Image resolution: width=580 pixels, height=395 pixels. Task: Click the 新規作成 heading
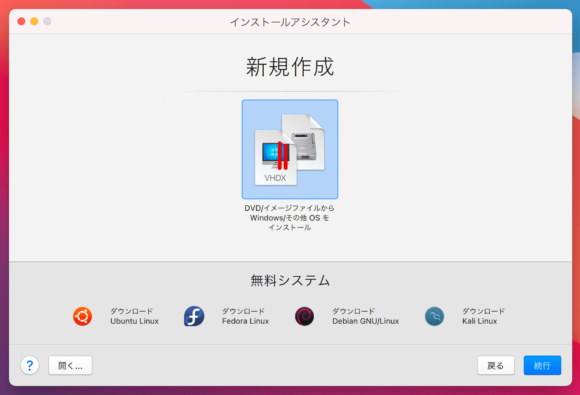pyautogui.click(x=290, y=67)
